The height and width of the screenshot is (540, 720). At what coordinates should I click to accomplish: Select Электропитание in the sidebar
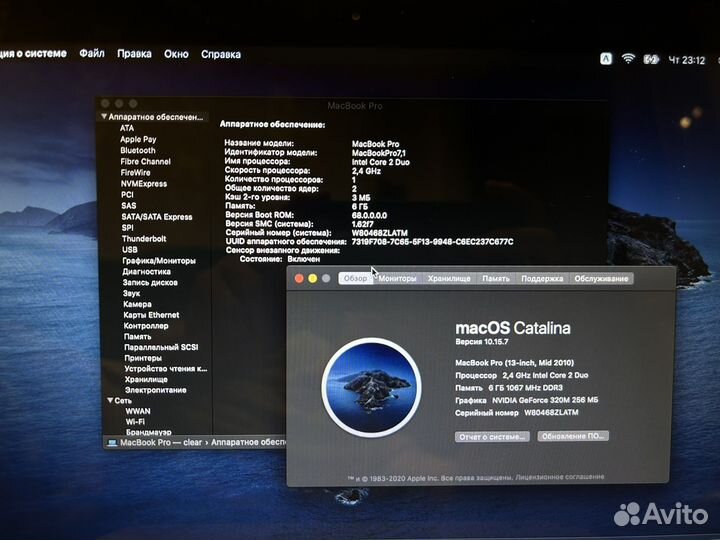pyautogui.click(x=156, y=390)
